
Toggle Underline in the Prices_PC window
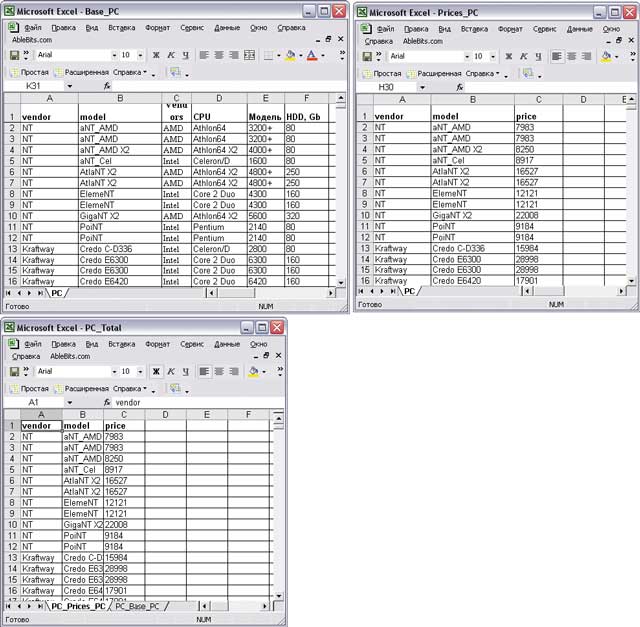coord(536,56)
